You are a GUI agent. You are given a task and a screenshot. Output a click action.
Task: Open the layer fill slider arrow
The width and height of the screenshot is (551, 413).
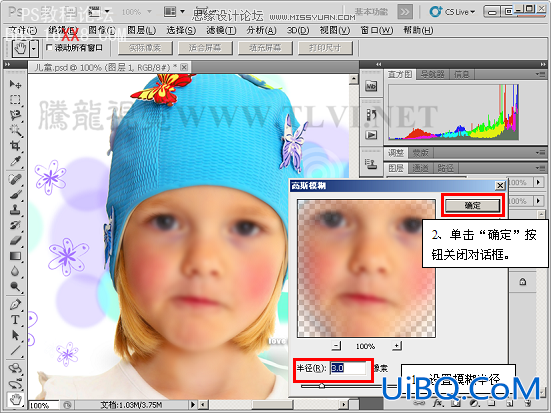[539, 201]
